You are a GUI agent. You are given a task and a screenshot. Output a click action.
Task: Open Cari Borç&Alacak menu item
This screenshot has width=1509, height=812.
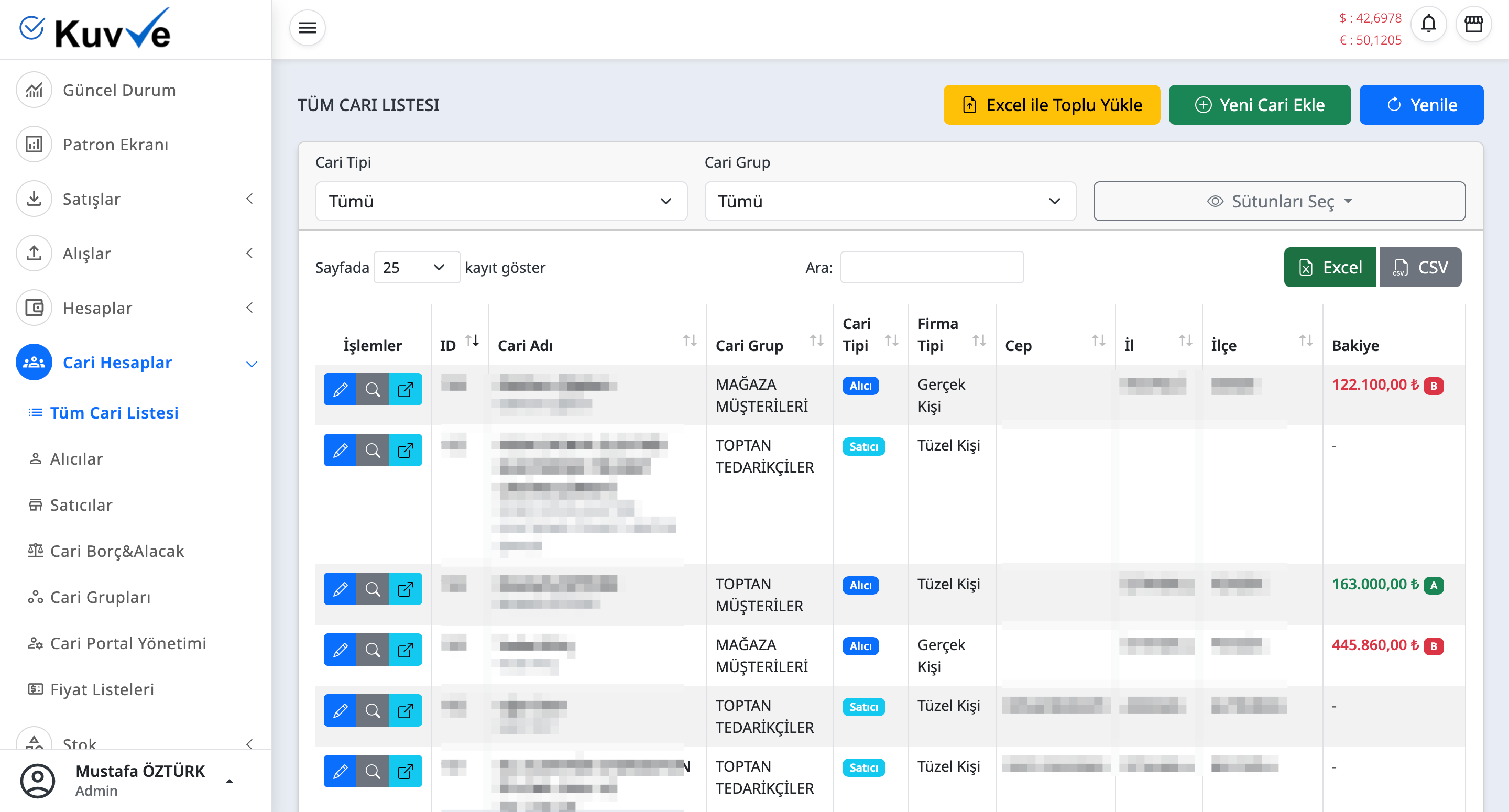116,551
